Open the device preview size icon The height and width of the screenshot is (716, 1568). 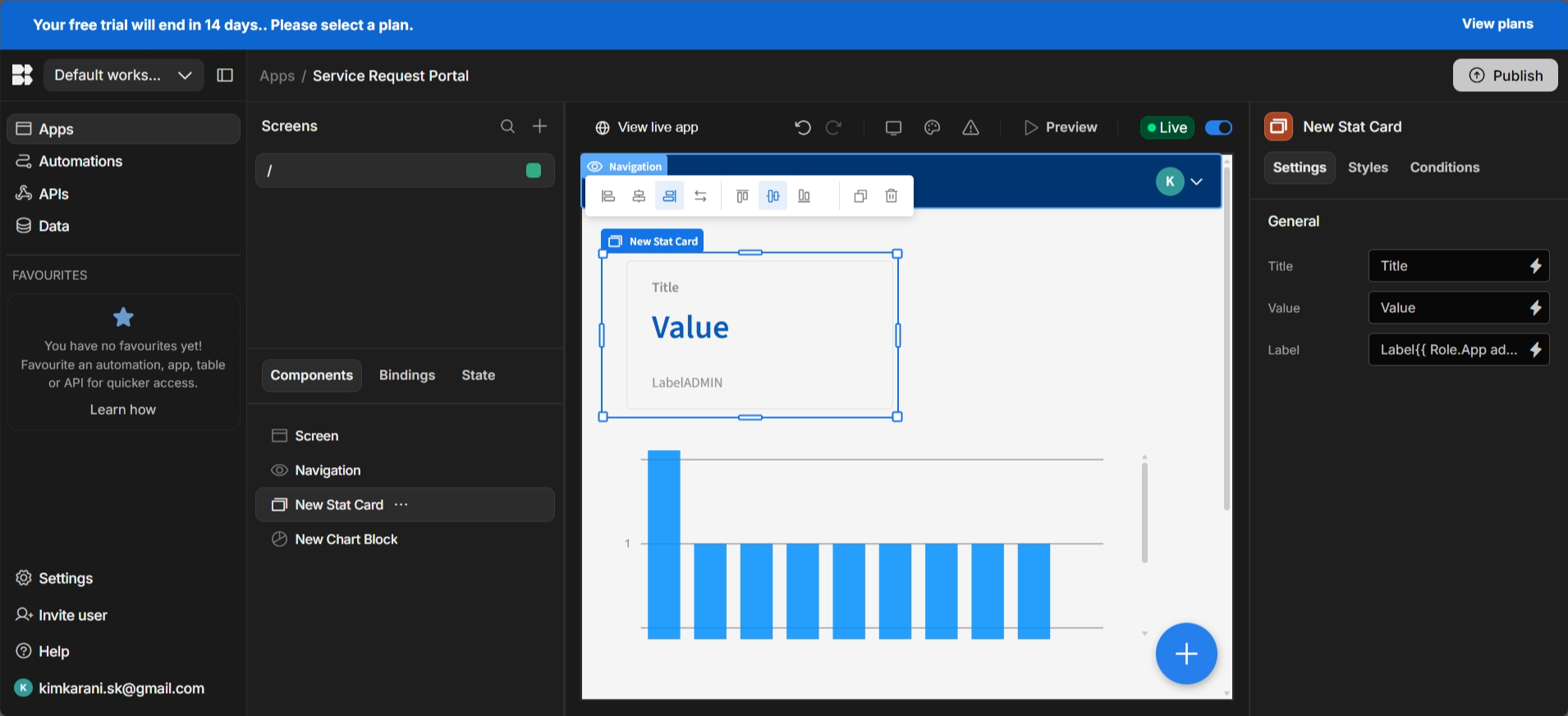tap(893, 127)
